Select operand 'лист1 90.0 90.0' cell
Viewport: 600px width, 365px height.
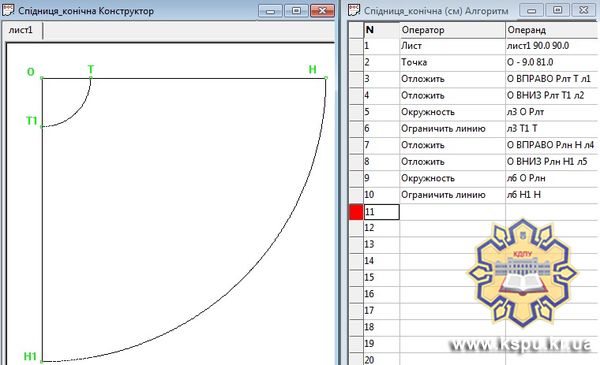[552, 46]
